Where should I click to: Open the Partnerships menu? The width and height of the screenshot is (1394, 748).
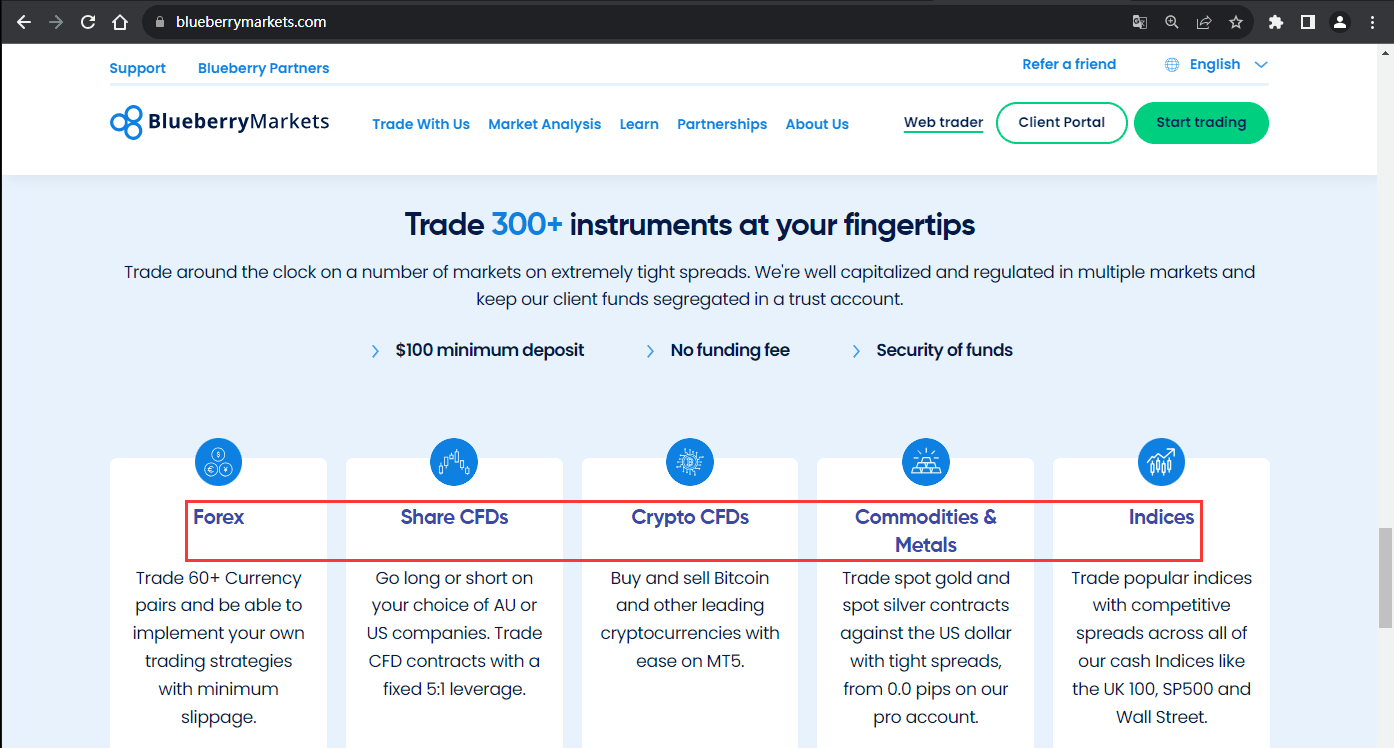[722, 124]
